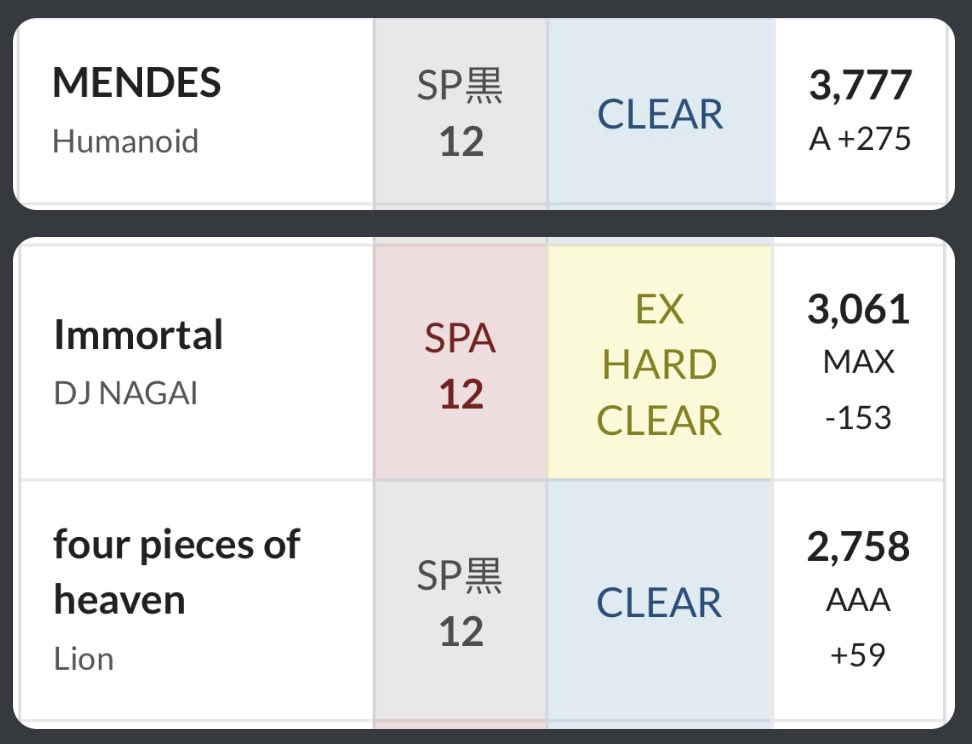Screen dimensions: 972x744
Task: Click the CLEAR status for four pieces of heaven
Action: 660,603
